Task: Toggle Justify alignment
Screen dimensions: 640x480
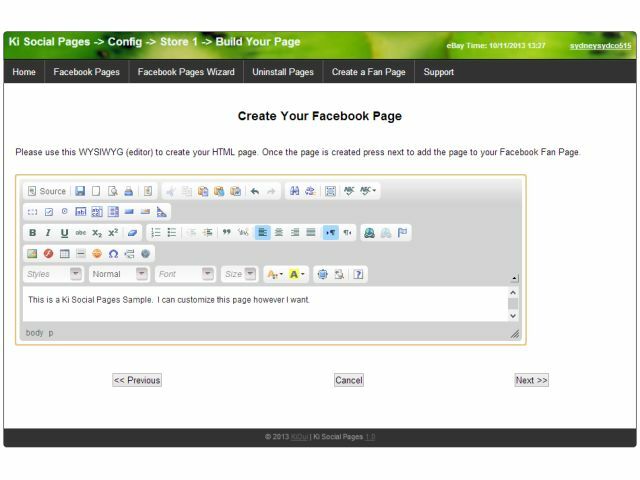Action: [311, 233]
